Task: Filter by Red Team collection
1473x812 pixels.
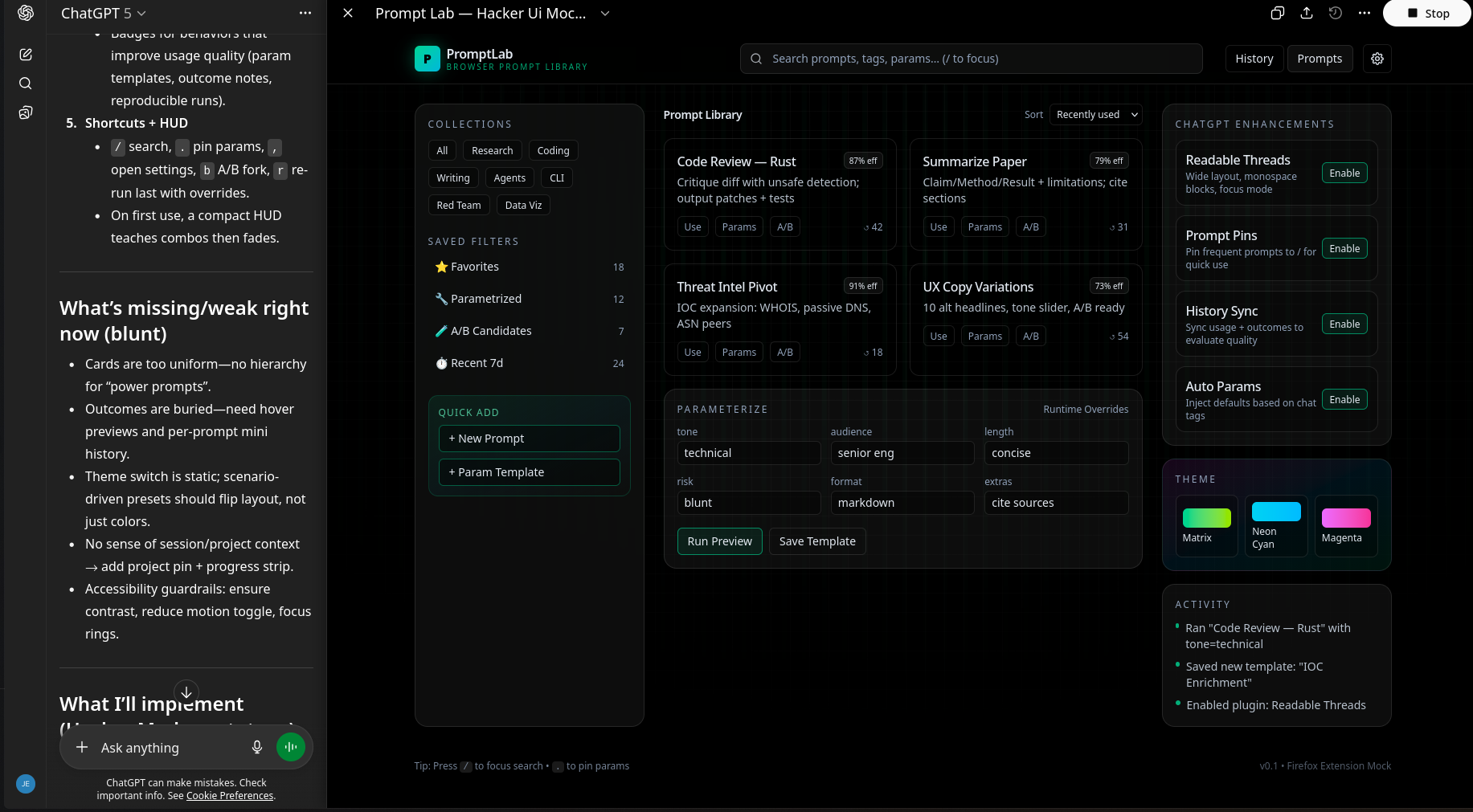Action: (x=459, y=206)
